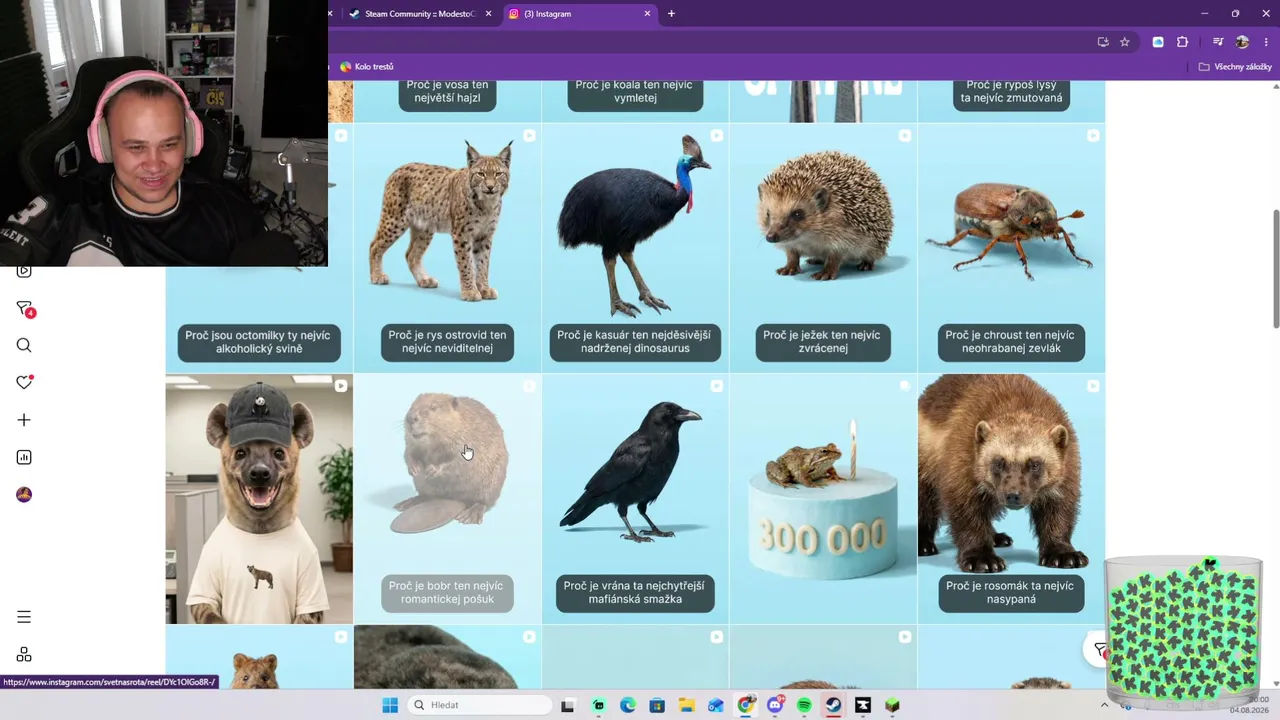
Task: Open the Minecraft block icon on taskbar
Action: coord(892,705)
